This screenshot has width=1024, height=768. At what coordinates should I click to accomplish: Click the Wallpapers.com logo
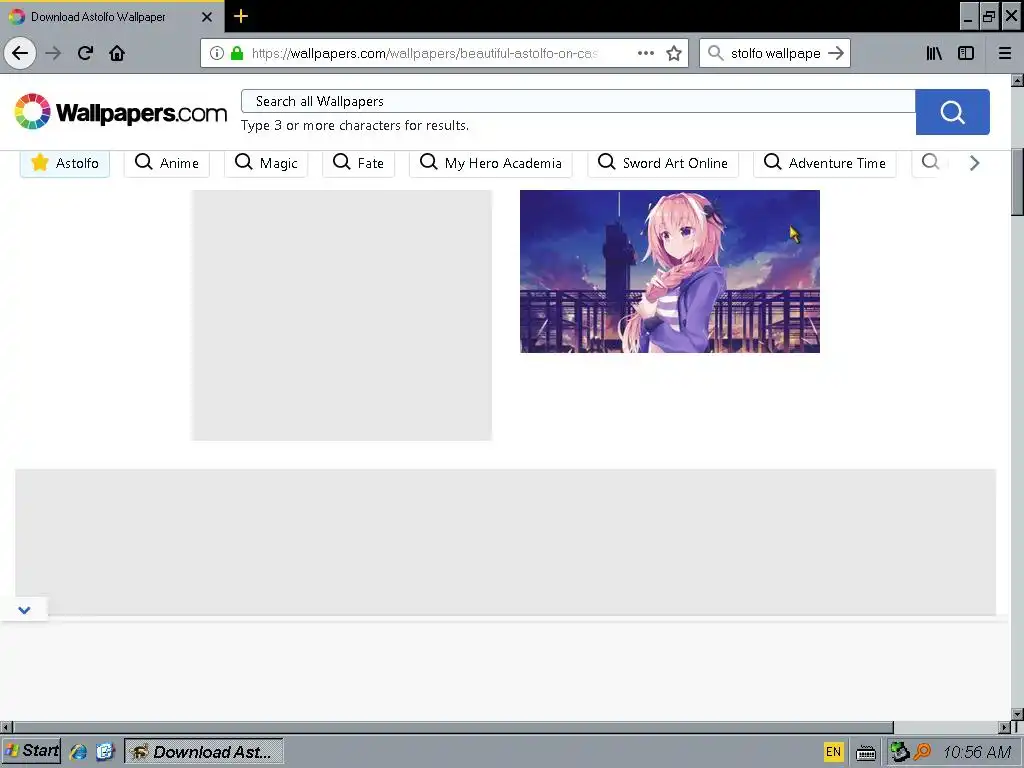tap(121, 112)
